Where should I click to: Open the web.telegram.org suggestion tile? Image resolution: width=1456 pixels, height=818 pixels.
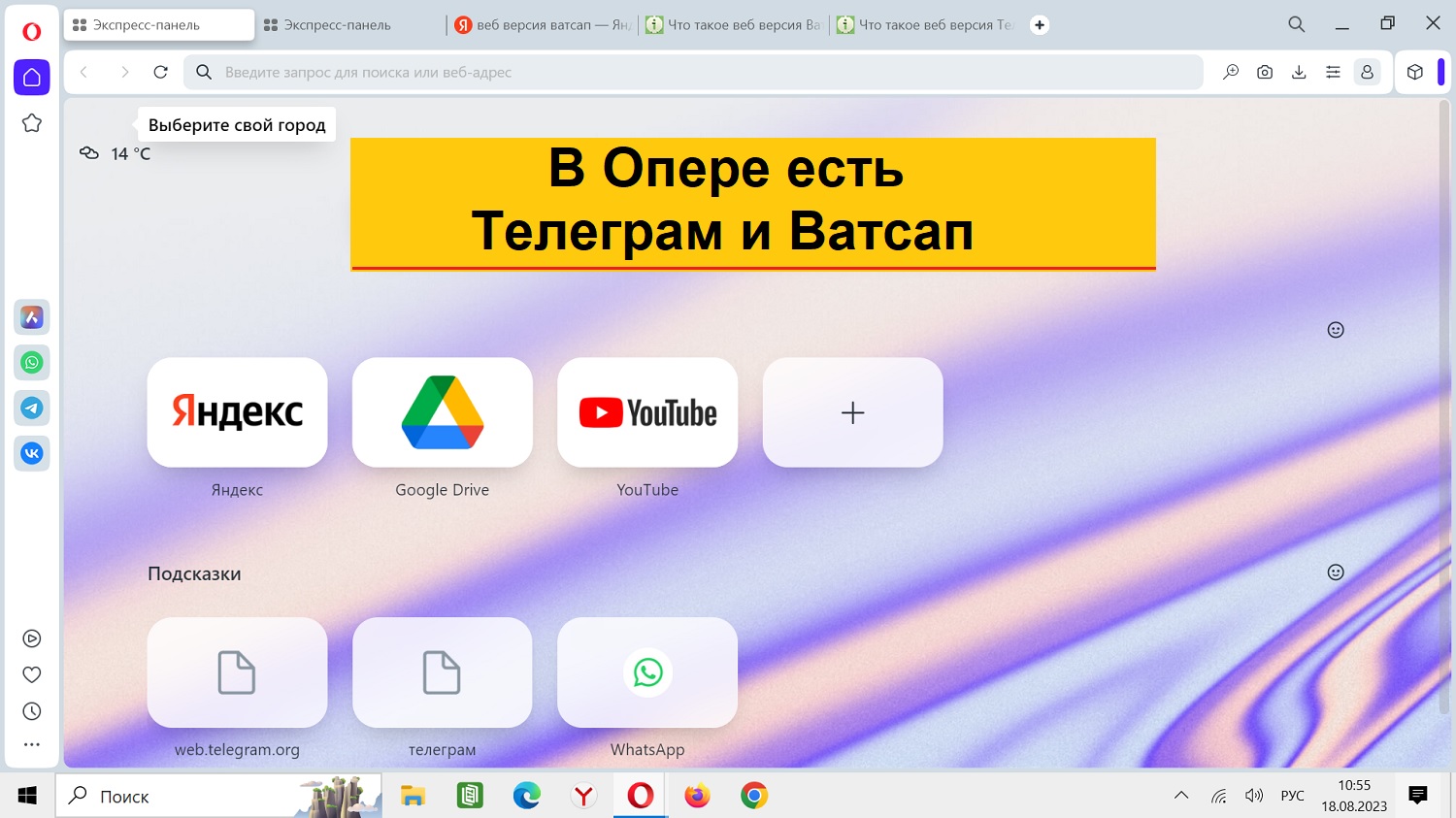tap(237, 672)
